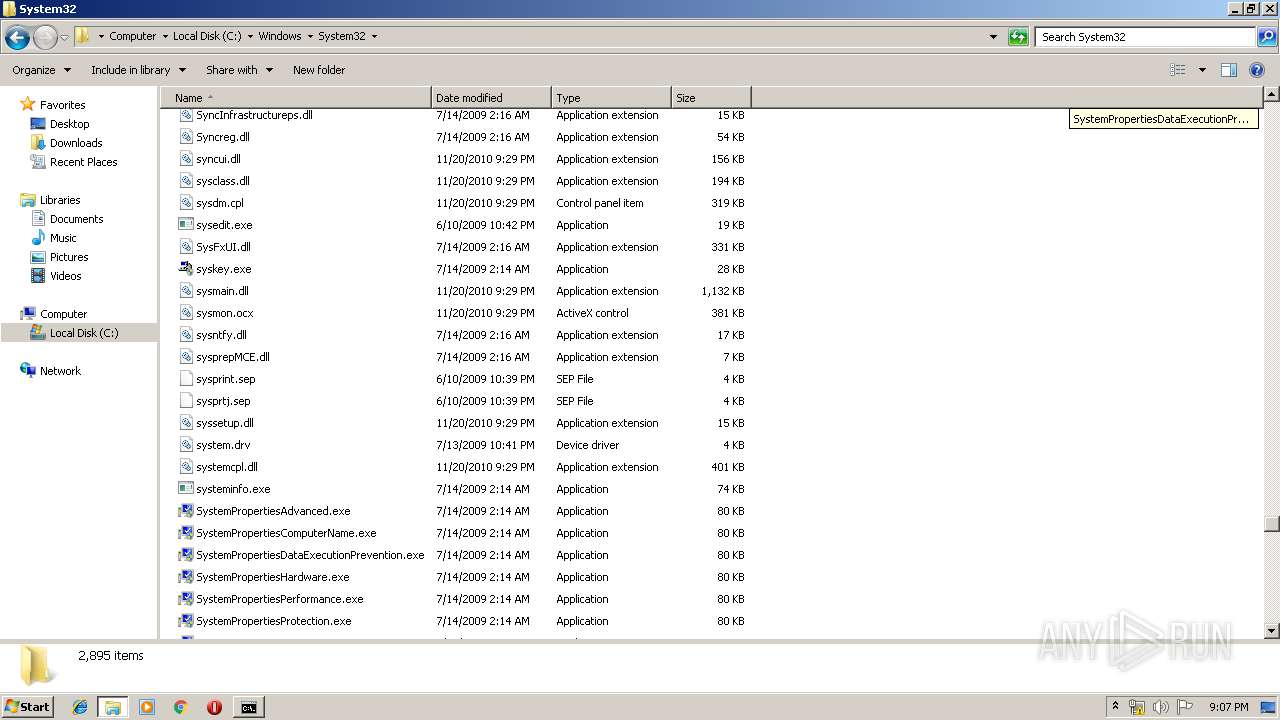The image size is (1280, 720).
Task: Click the Windows breadcrumb segment
Action: point(280,36)
